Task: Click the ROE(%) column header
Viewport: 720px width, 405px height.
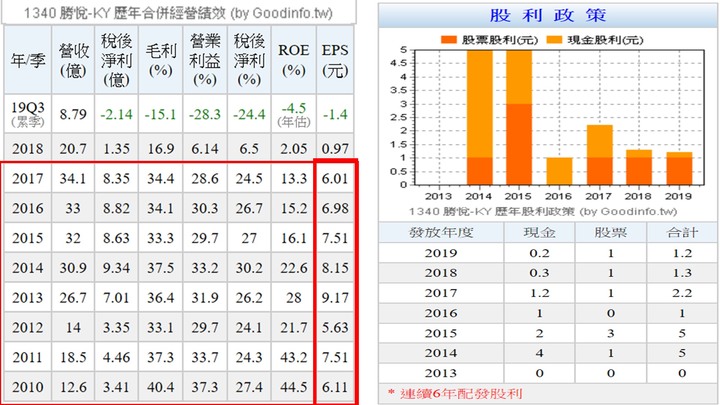Action: click(x=294, y=60)
